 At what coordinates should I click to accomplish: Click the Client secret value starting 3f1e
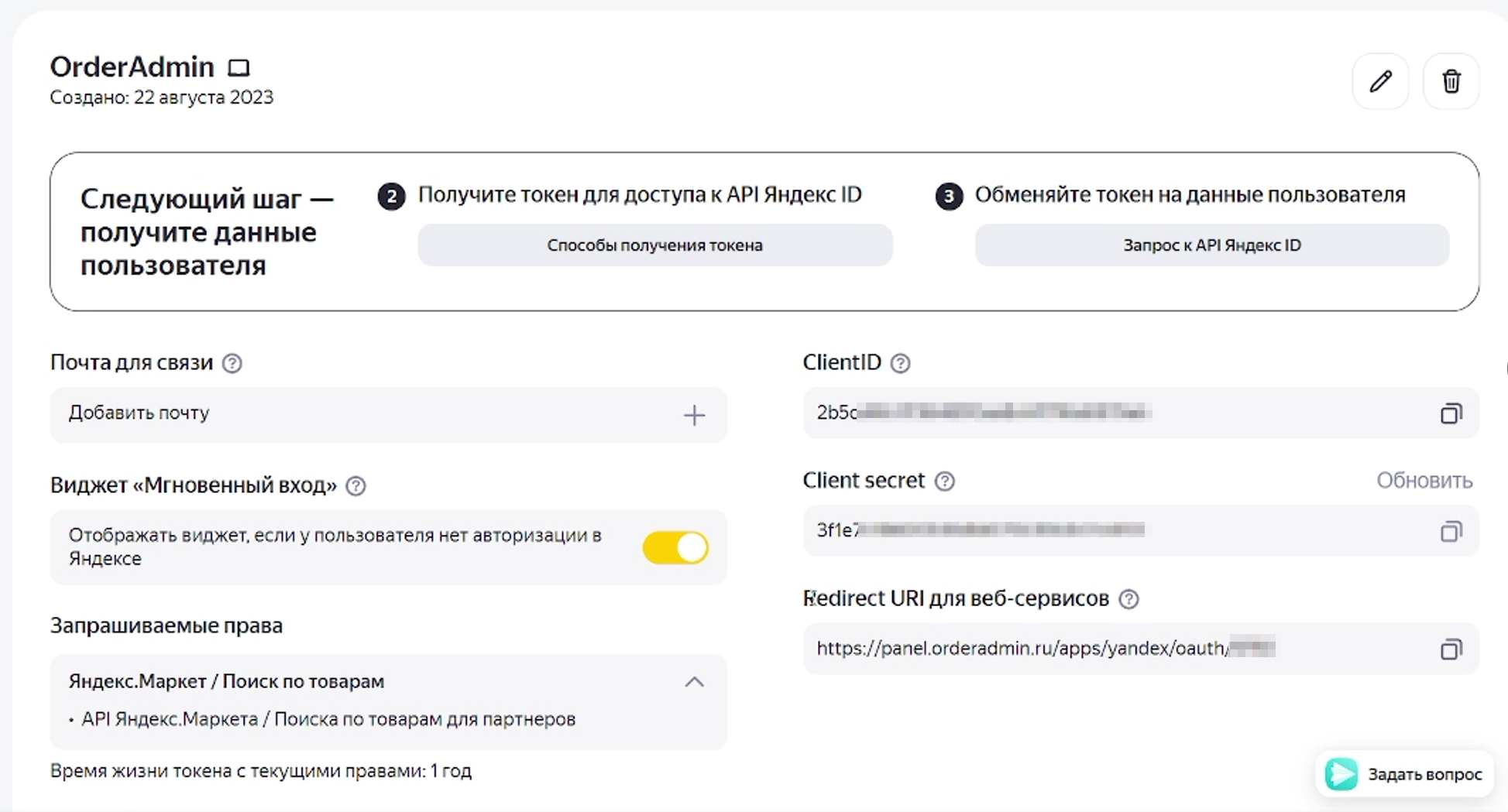coord(981,530)
